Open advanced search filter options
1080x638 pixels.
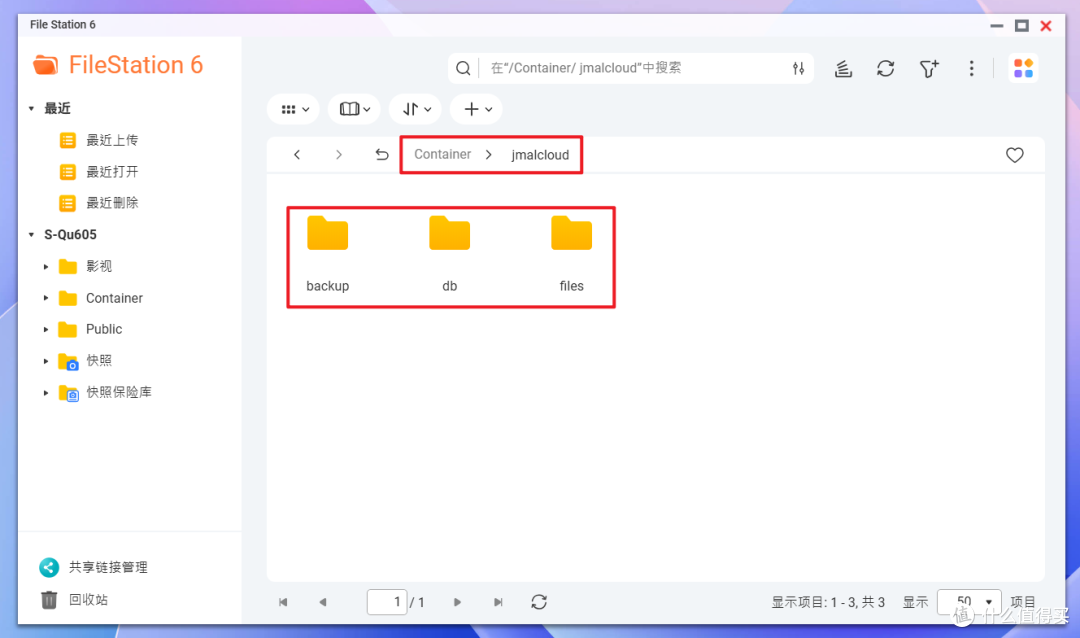pyautogui.click(x=798, y=68)
